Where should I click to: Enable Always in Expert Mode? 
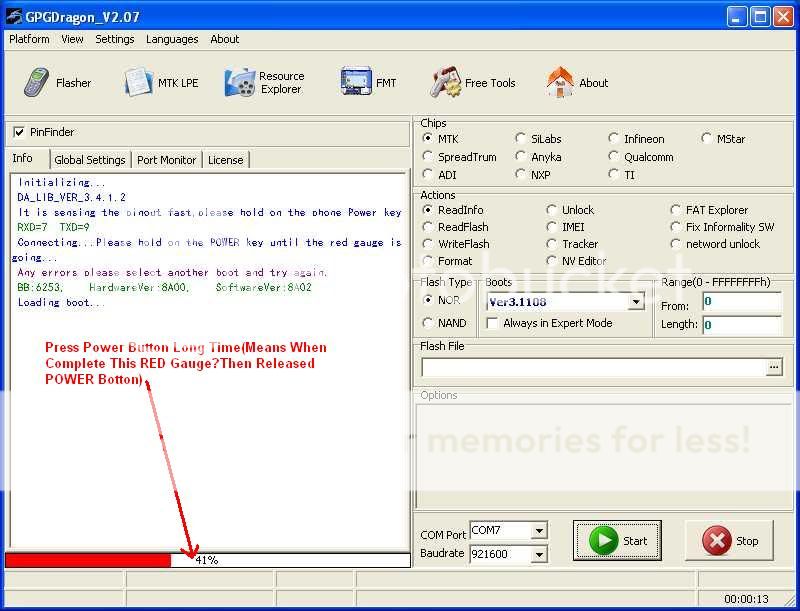492,323
